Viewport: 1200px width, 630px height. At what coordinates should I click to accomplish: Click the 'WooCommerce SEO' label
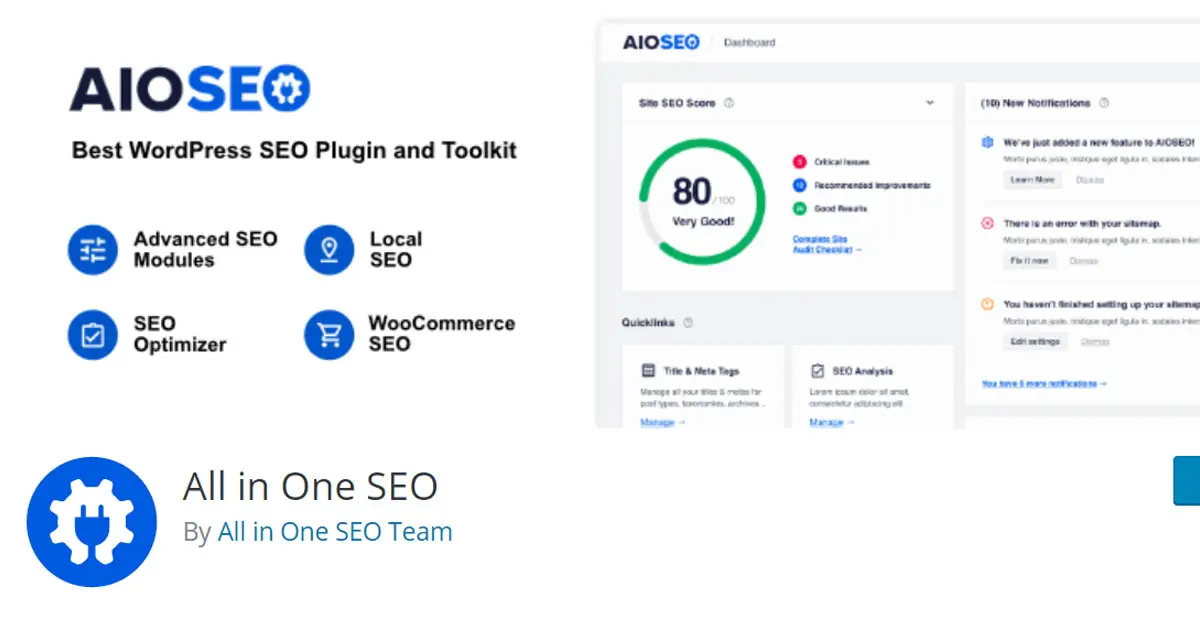tap(442, 334)
